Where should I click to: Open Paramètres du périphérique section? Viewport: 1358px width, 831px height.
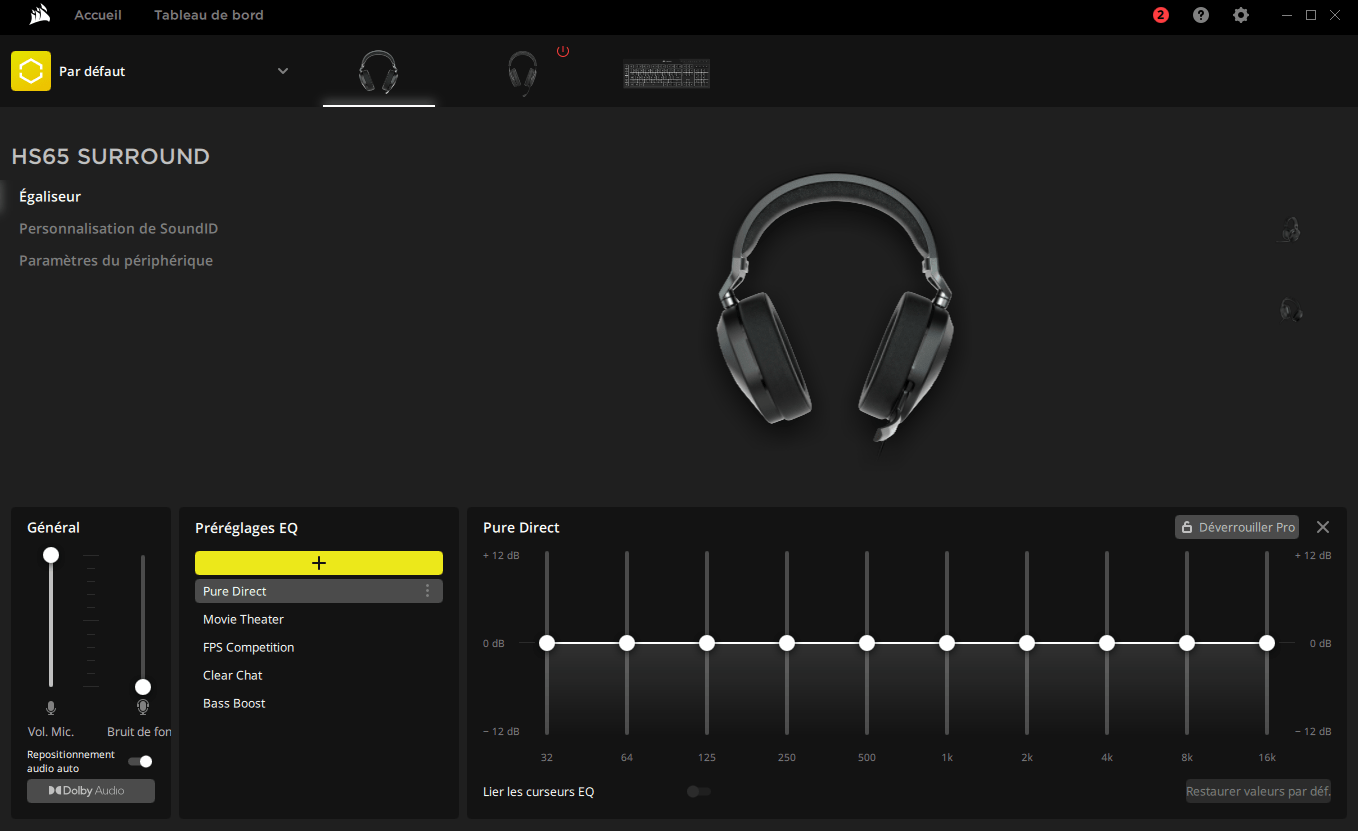[116, 261]
